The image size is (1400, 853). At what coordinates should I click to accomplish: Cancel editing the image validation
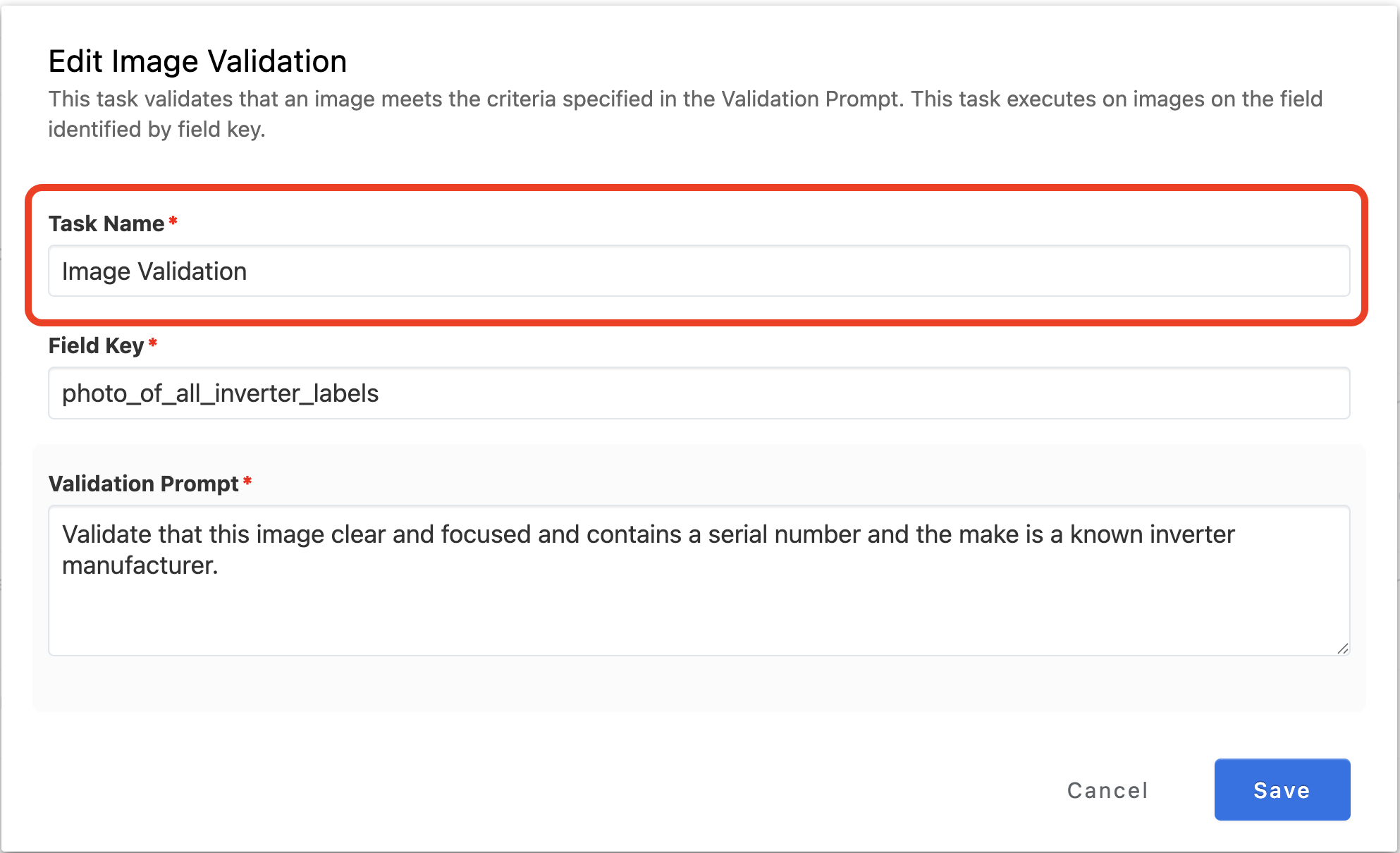1107,790
